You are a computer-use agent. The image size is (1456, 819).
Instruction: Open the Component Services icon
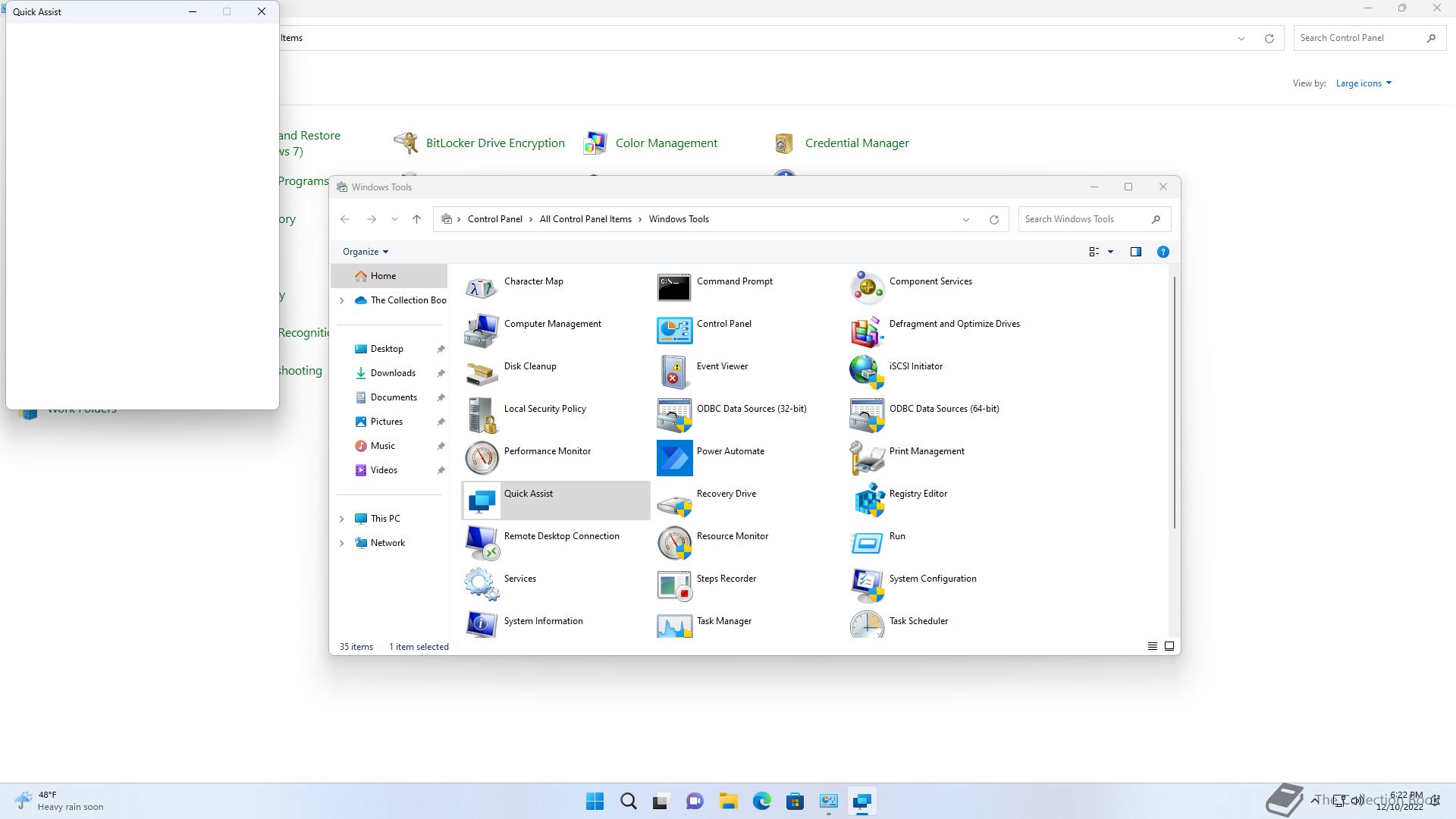(x=867, y=288)
